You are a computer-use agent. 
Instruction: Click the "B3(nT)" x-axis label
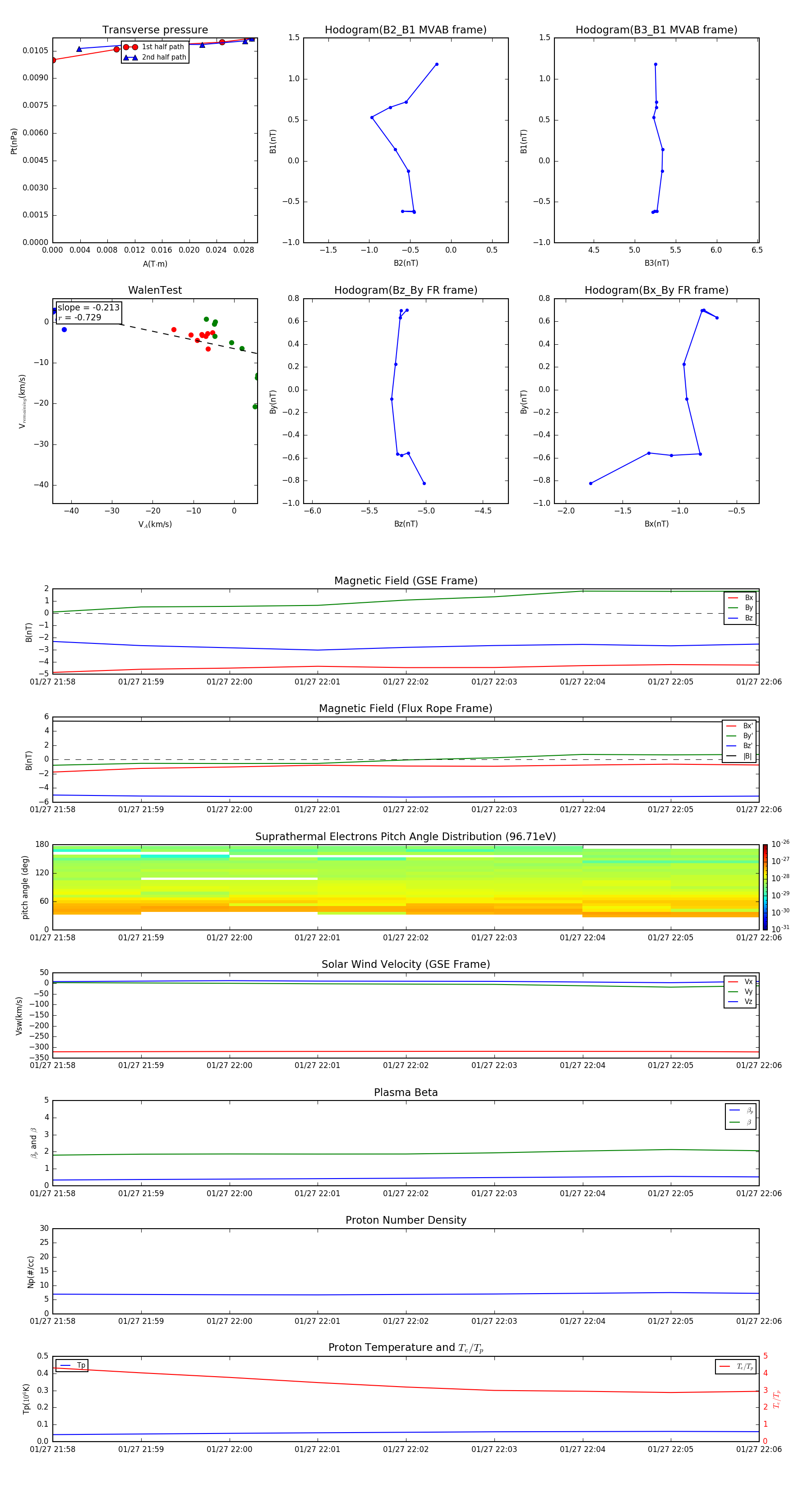tap(656, 263)
